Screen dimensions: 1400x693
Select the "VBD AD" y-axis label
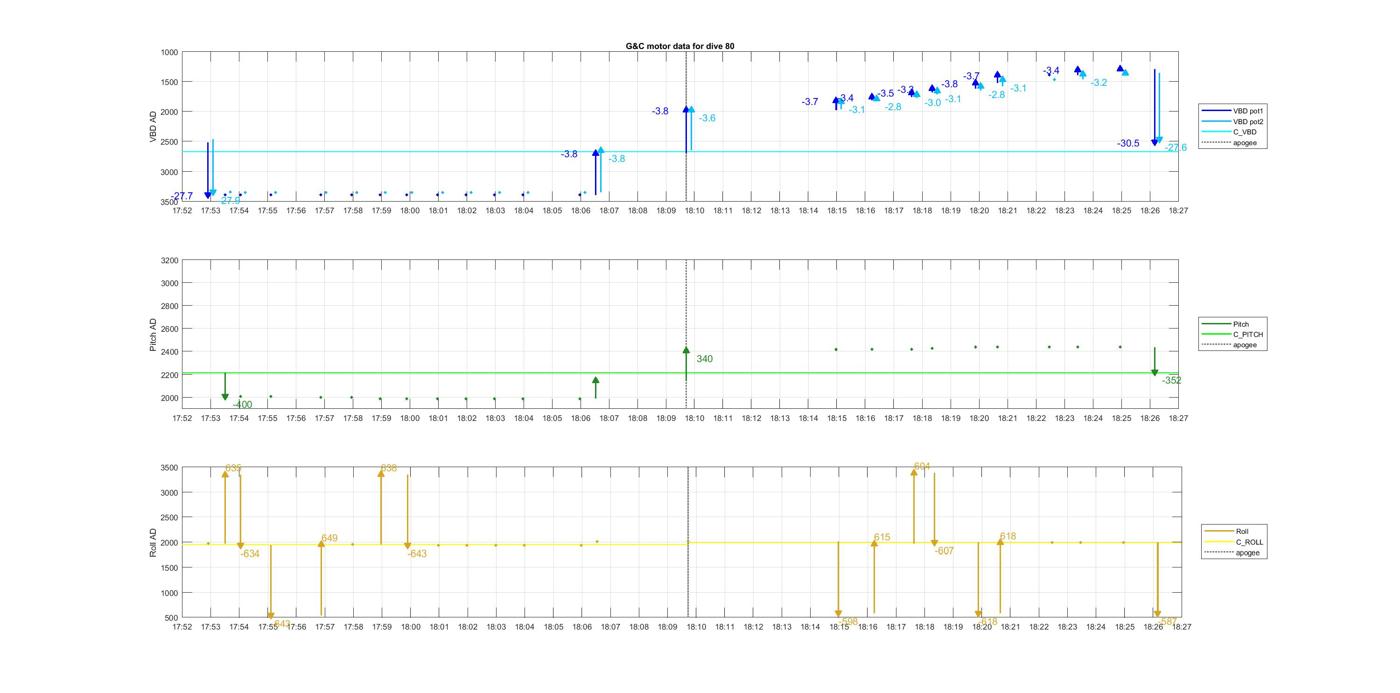click(x=154, y=126)
